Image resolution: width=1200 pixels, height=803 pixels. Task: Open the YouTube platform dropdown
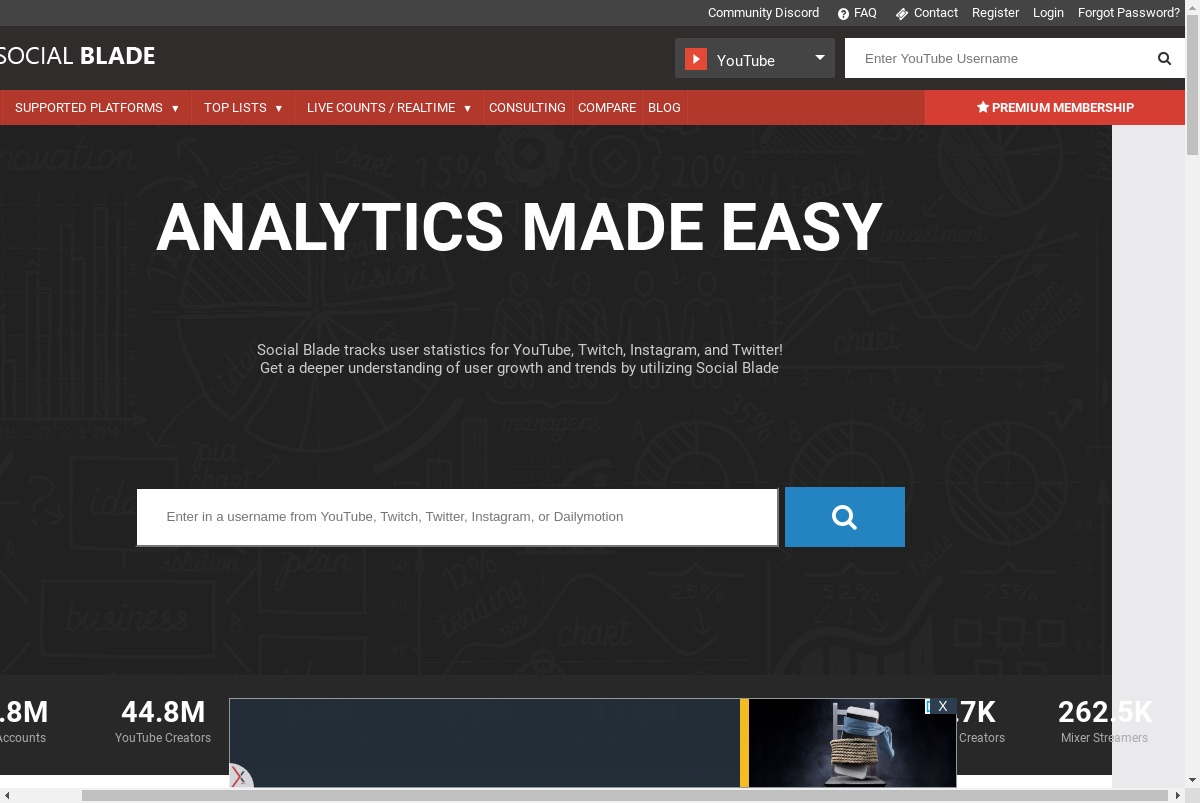tap(755, 59)
